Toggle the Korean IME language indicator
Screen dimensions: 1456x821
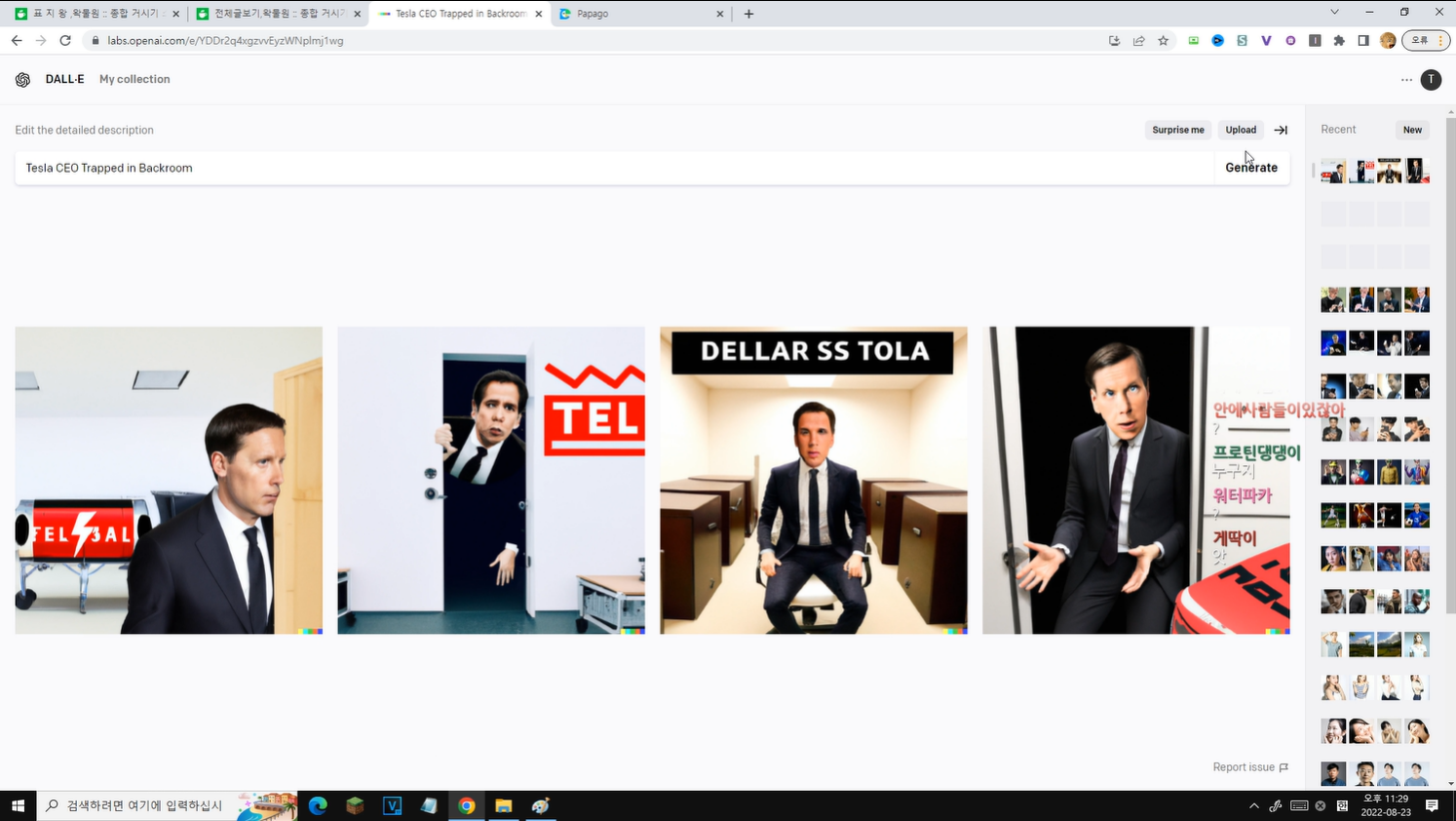click(1342, 805)
